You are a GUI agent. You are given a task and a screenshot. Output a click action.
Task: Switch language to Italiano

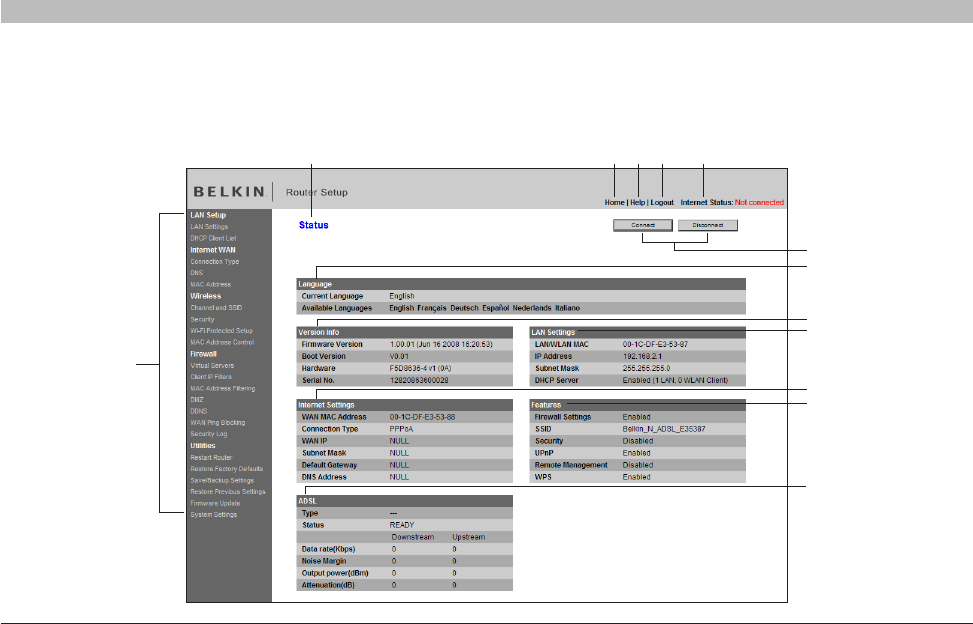coord(567,308)
